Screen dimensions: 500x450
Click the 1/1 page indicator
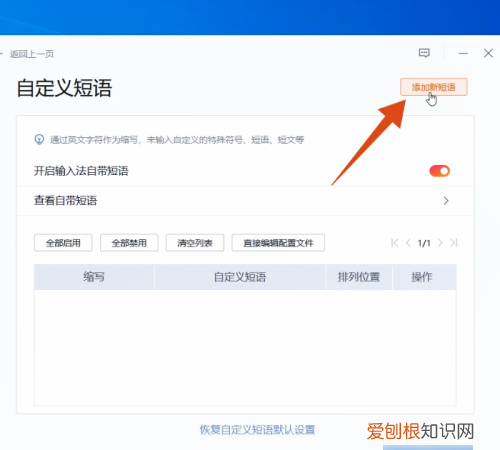[x=424, y=243]
